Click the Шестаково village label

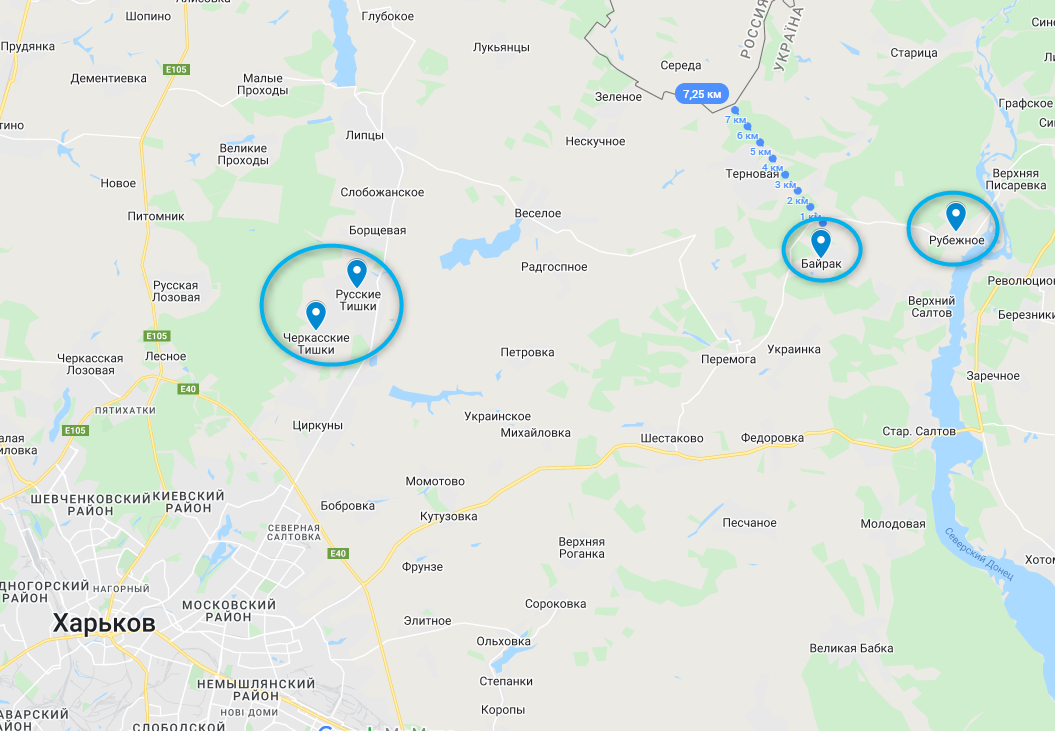click(x=671, y=438)
